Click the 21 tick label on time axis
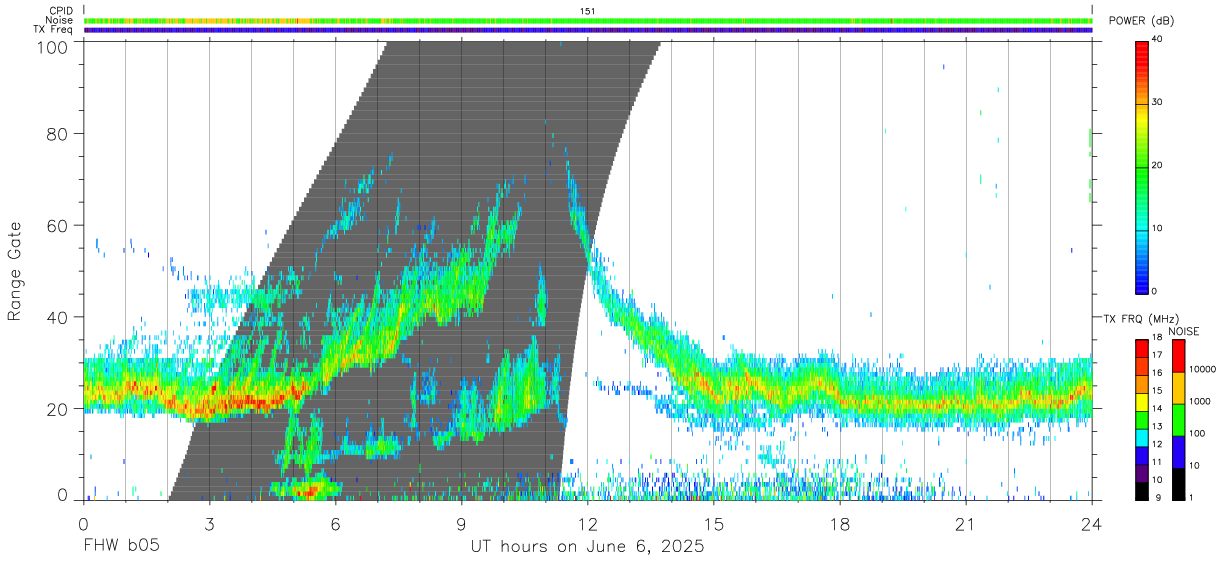This screenshot has width=1228, height=567. pos(966,525)
